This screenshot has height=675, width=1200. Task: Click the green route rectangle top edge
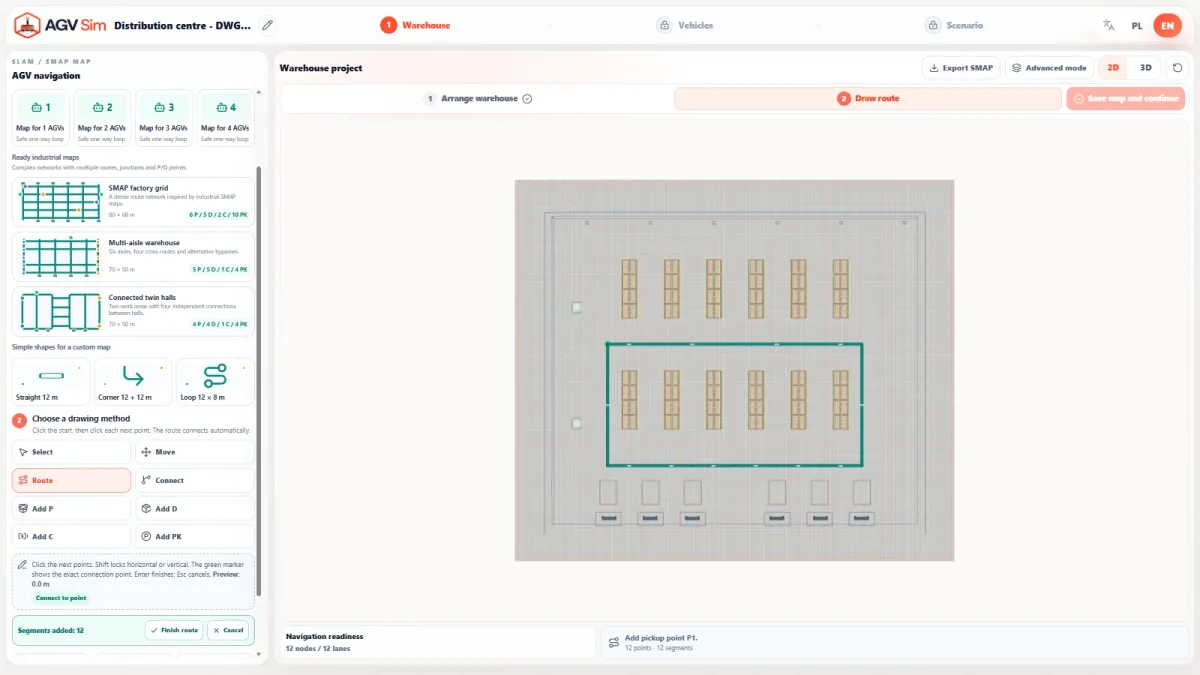coord(735,344)
